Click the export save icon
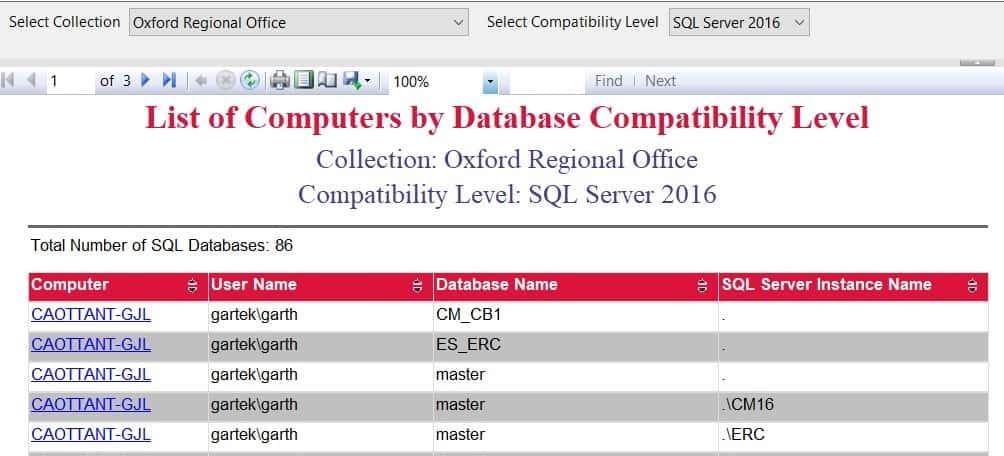Image resolution: width=1004 pixels, height=456 pixels. tap(352, 81)
